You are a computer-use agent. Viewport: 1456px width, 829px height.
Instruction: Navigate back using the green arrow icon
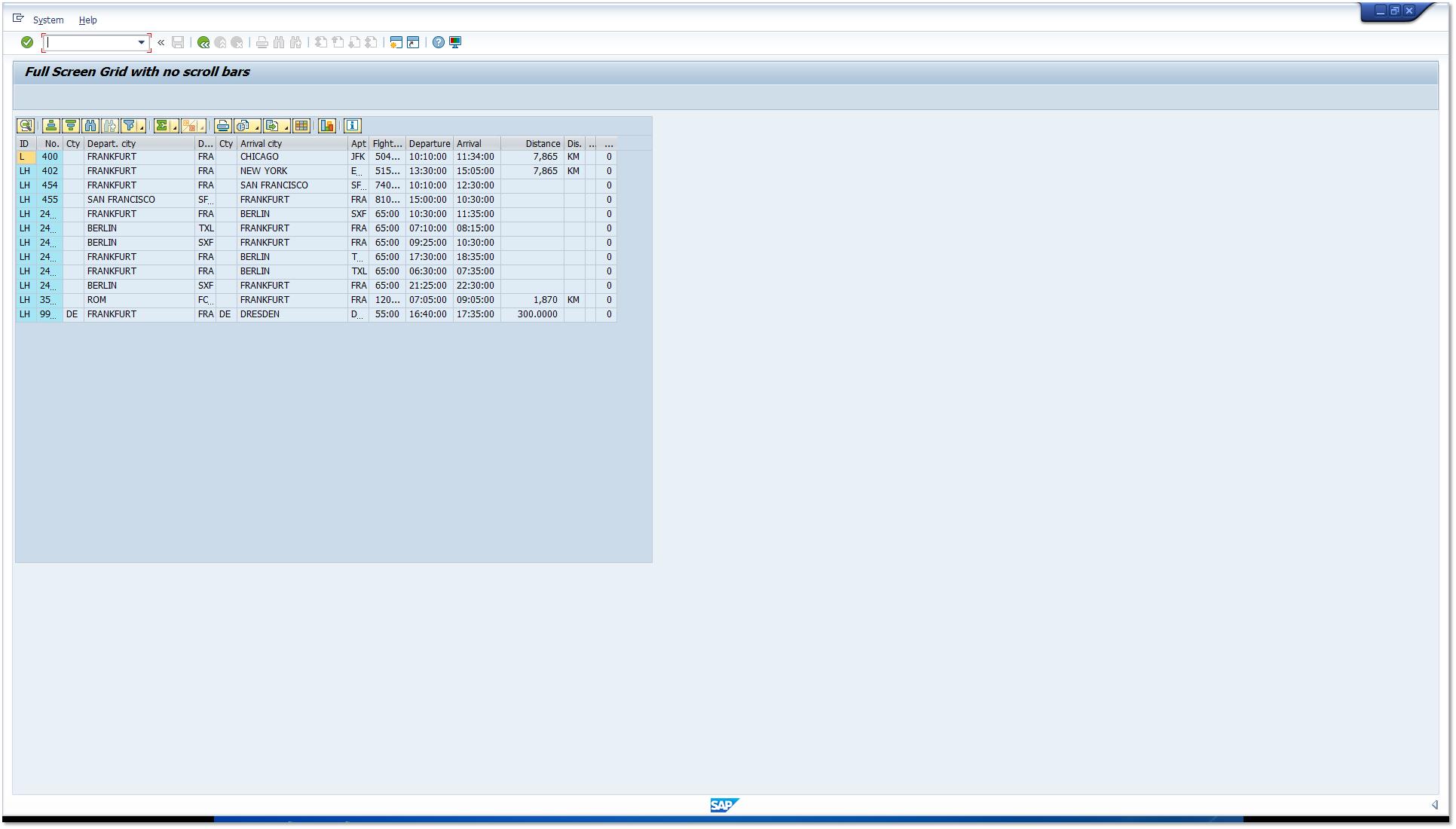pyautogui.click(x=202, y=41)
